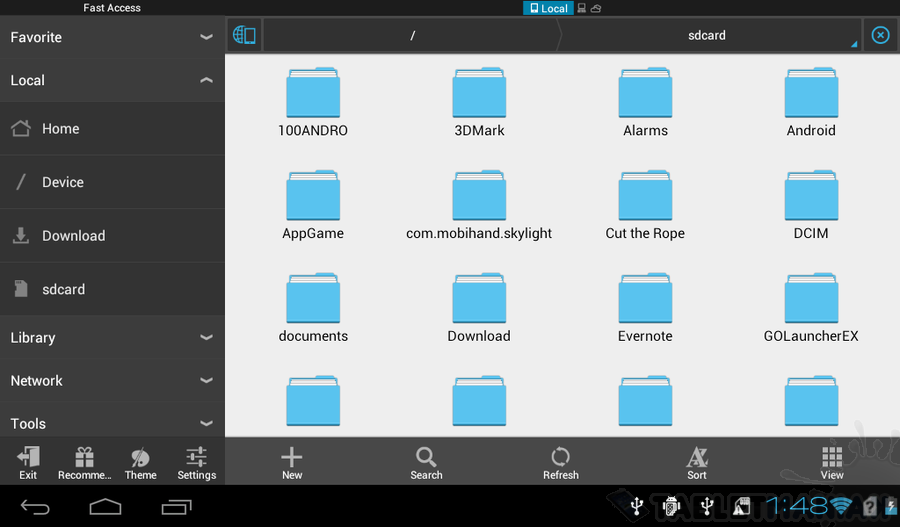Tap the Android back button
The height and width of the screenshot is (527, 900).
(x=36, y=507)
